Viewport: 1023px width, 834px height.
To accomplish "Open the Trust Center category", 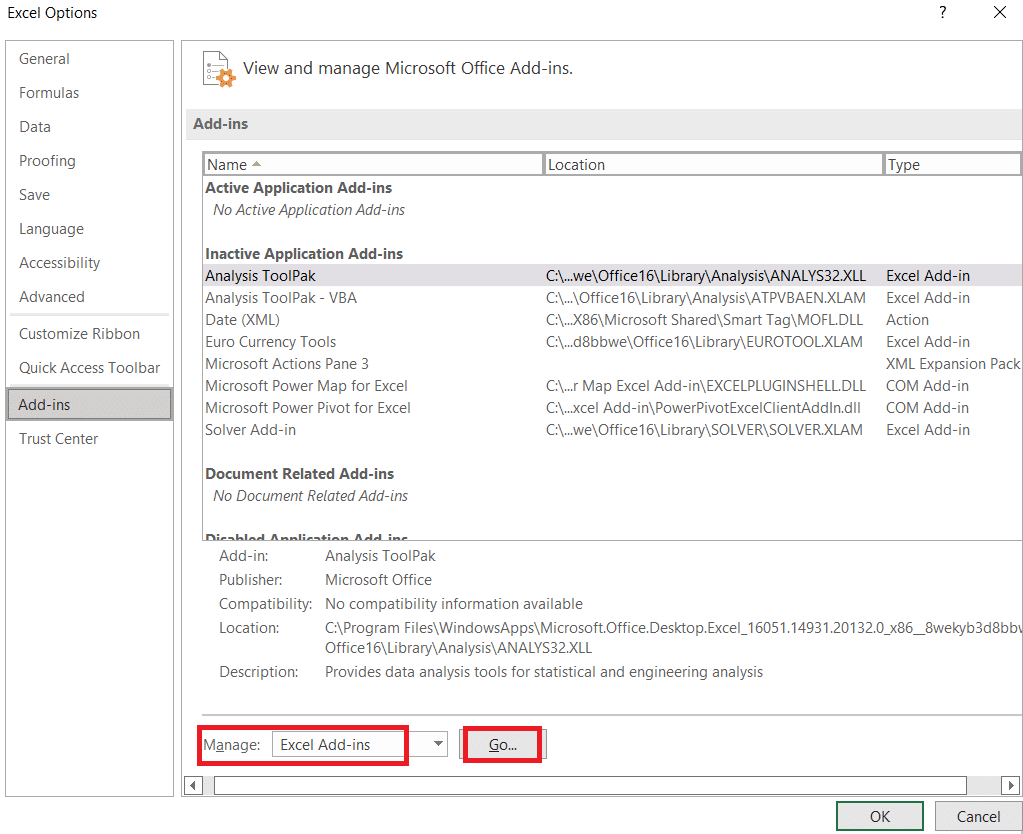I will (59, 439).
